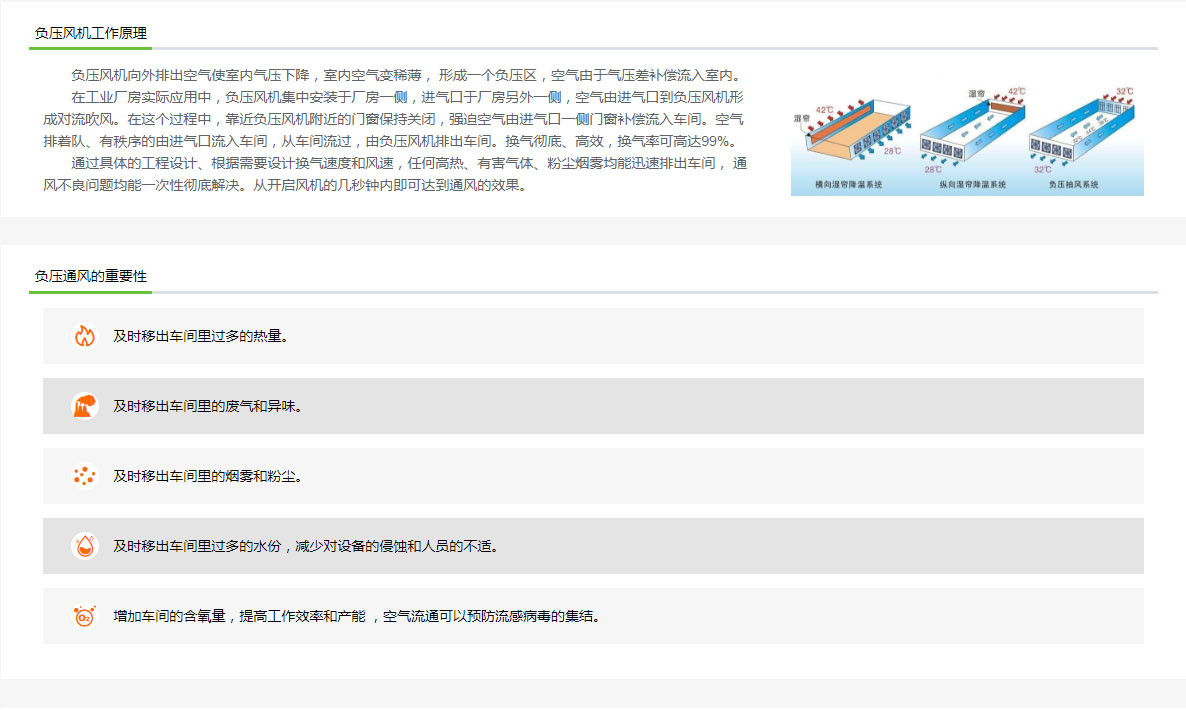Viewport: 1186px width, 710px height.
Task: Click the flame icon for excess heat
Action: click(x=84, y=336)
